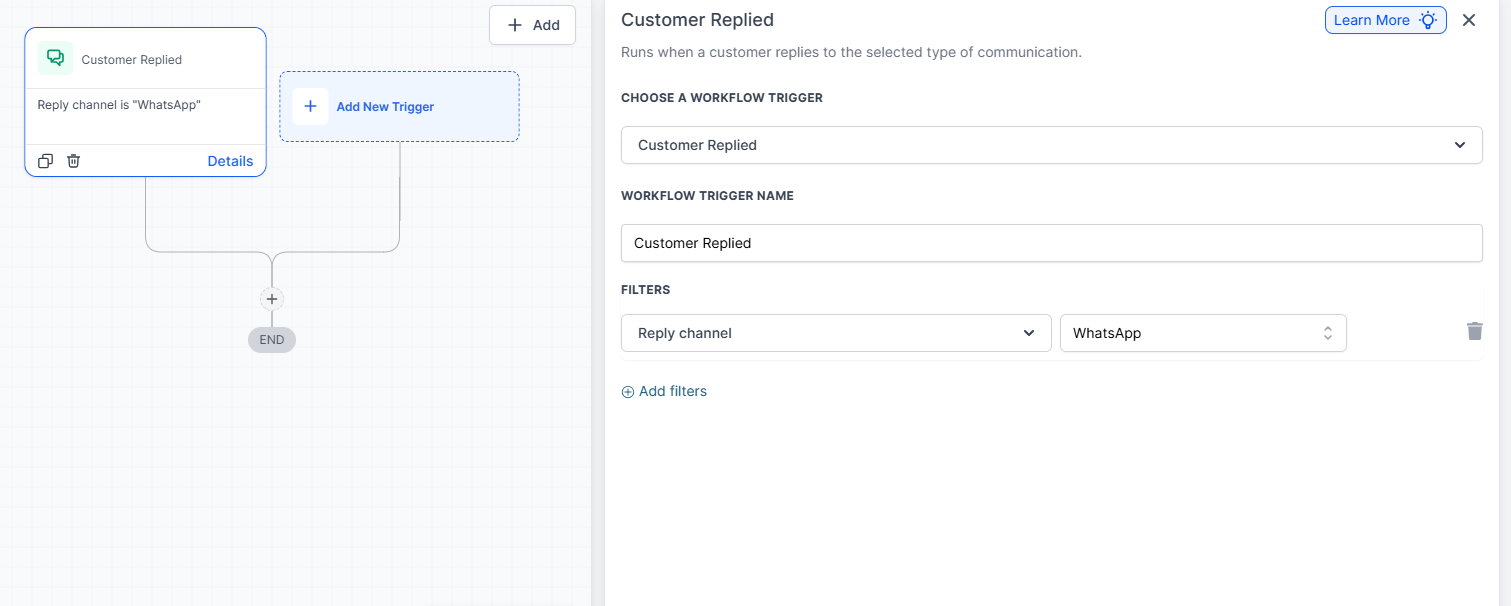
Task: Focus the Workflow Trigger Name input field
Action: tap(1050, 243)
